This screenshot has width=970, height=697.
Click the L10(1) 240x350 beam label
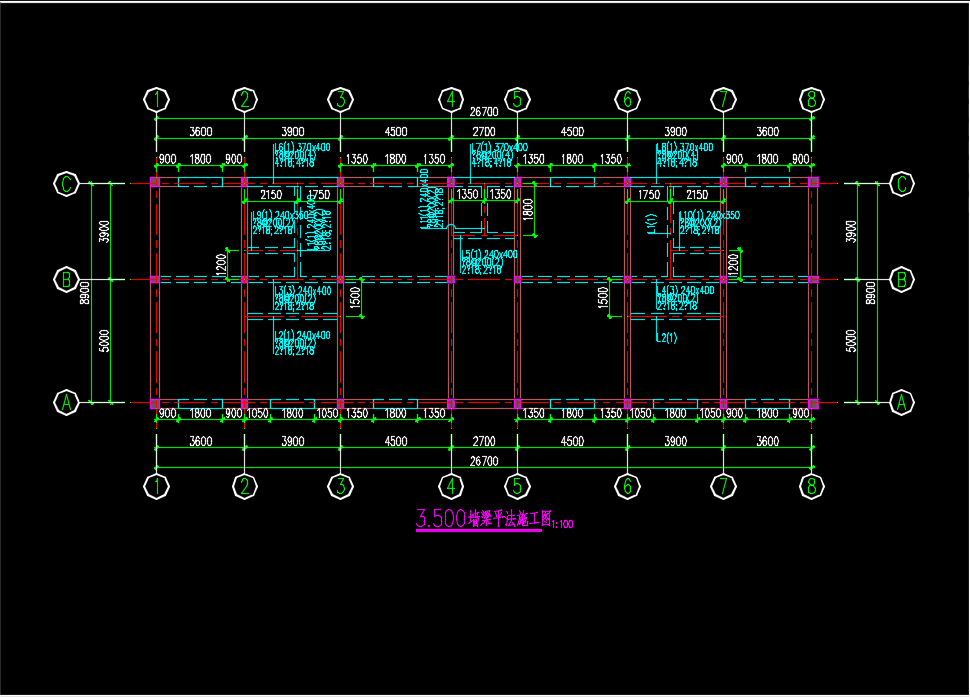(709, 215)
